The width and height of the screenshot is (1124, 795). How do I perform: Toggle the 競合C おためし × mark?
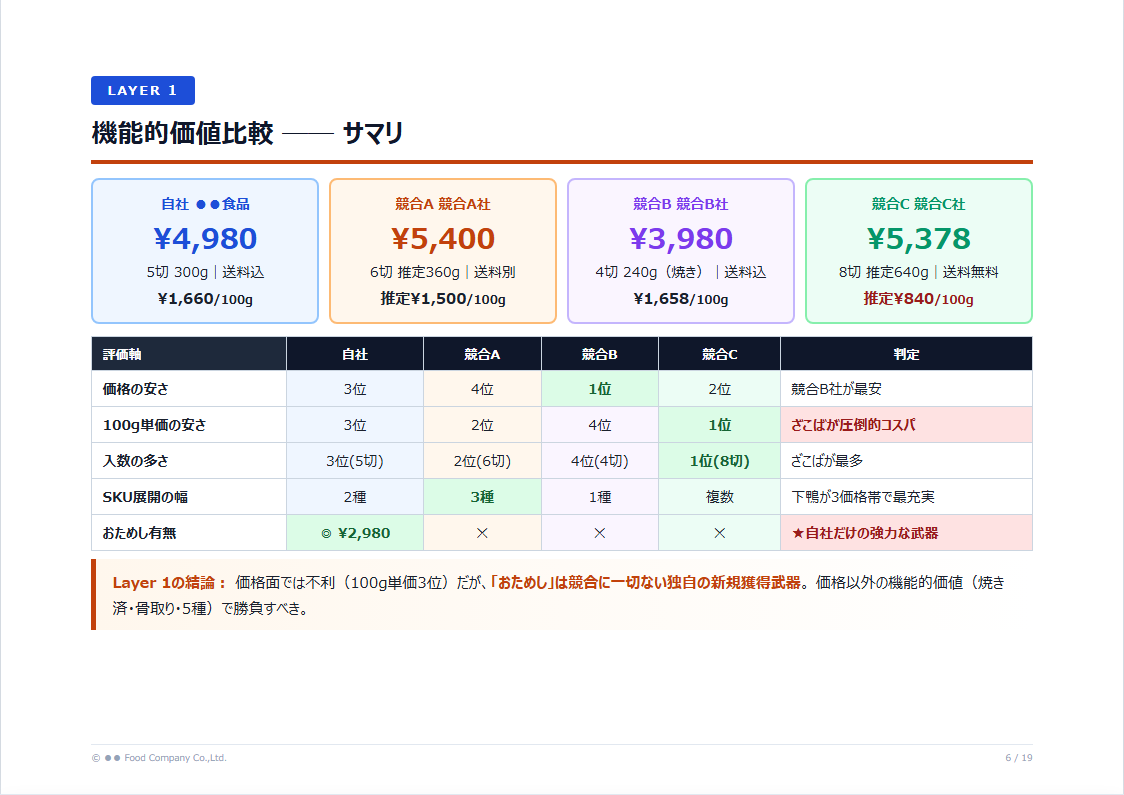point(719,532)
